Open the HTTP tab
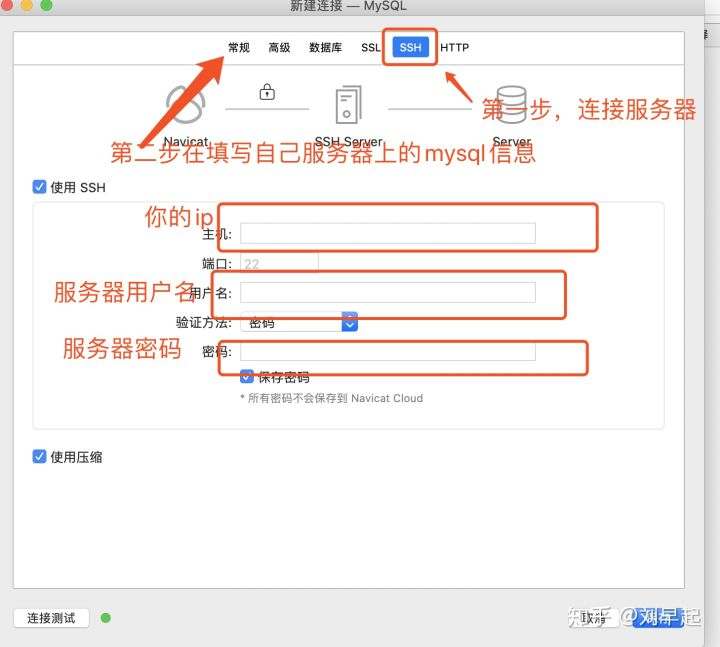 click(455, 47)
